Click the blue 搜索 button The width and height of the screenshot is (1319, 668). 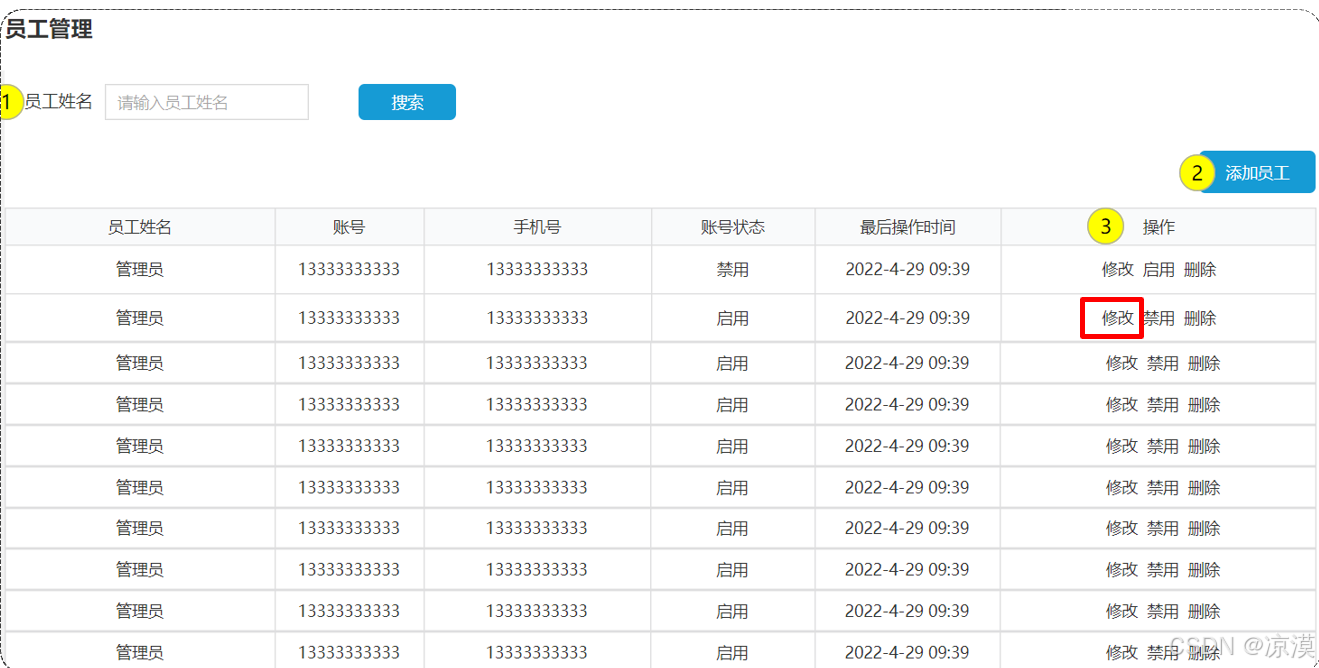pyautogui.click(x=407, y=102)
